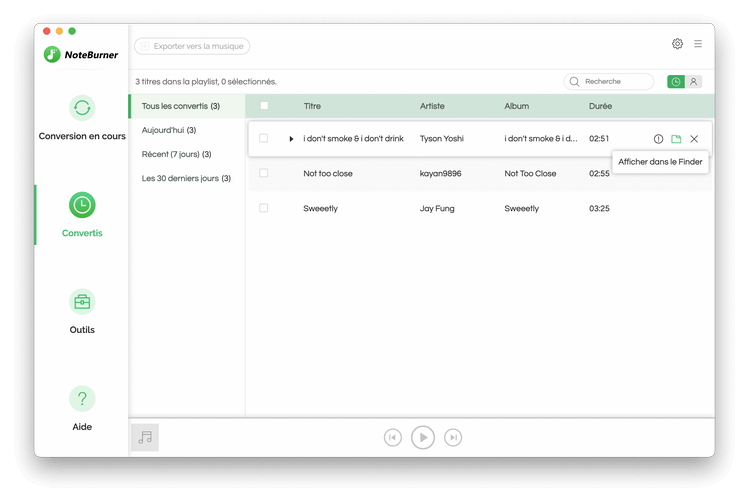749x502 pixels.
Task: Open the Aide question mark icon
Action: [x=82, y=398]
